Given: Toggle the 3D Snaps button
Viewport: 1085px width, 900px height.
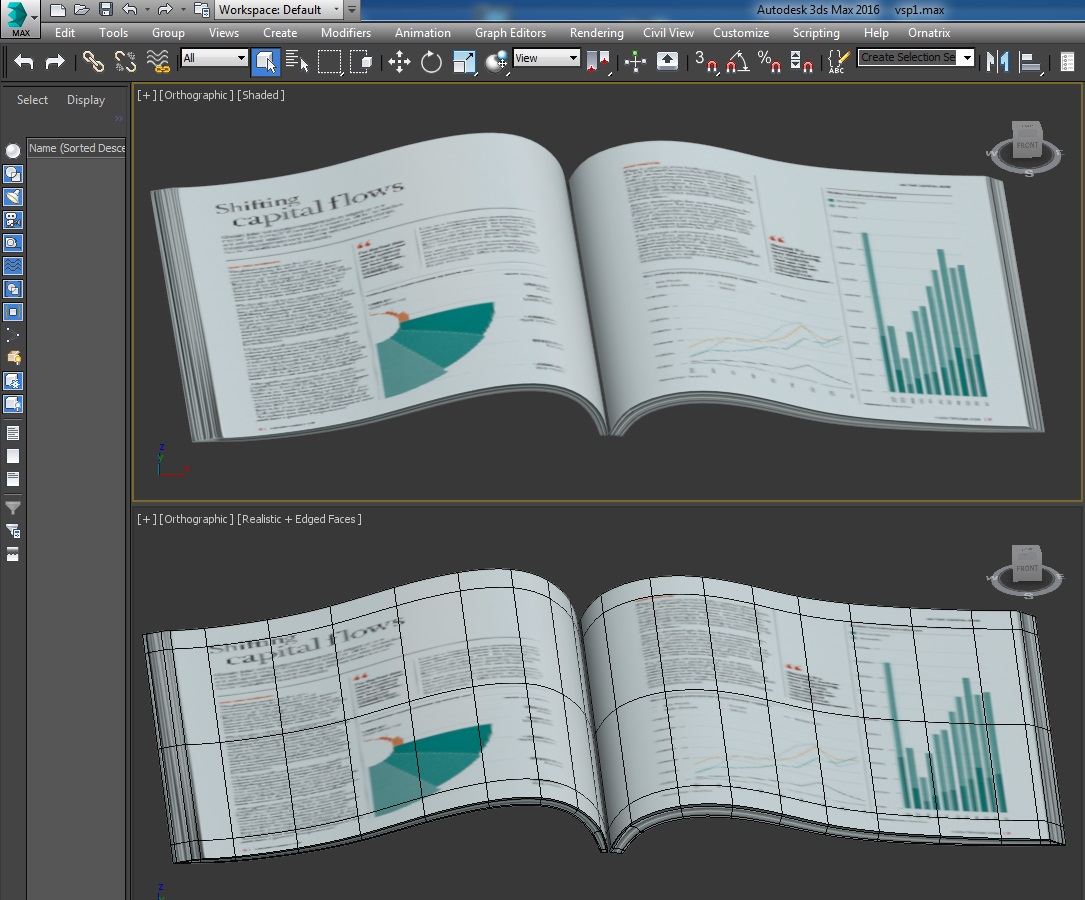Looking at the screenshot, I should pyautogui.click(x=706, y=62).
